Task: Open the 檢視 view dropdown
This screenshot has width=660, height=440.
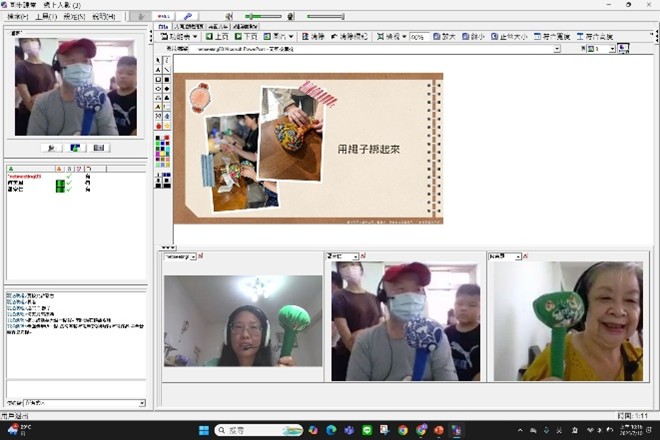Action: 392,37
